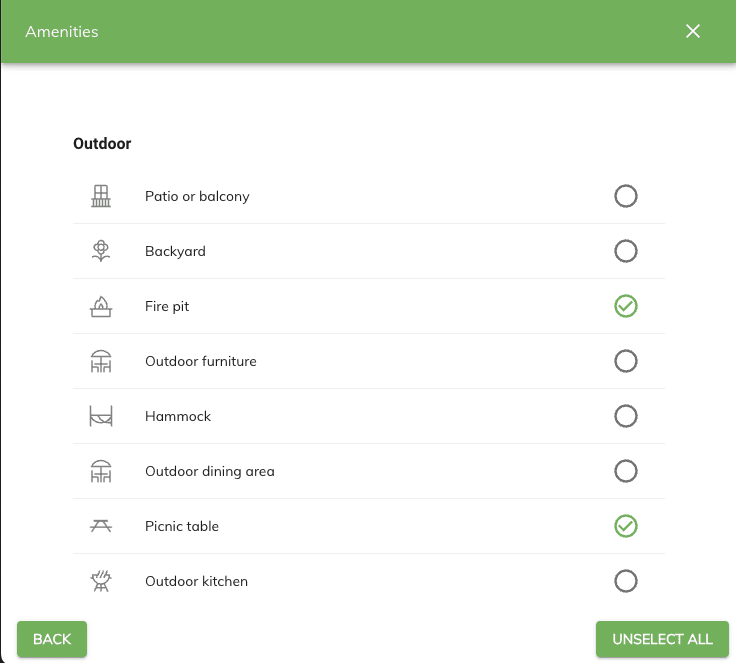Close the Amenities dialog
The width and height of the screenshot is (736, 663).
click(x=693, y=31)
